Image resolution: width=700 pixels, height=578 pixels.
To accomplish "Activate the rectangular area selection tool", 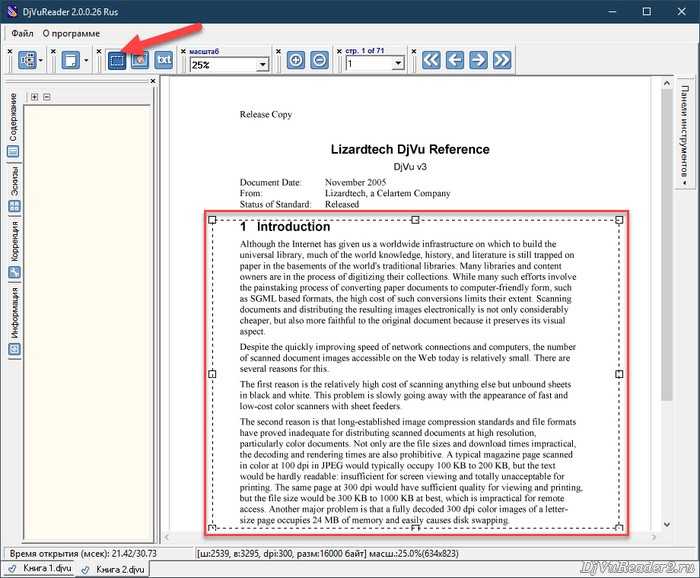I will point(117,60).
